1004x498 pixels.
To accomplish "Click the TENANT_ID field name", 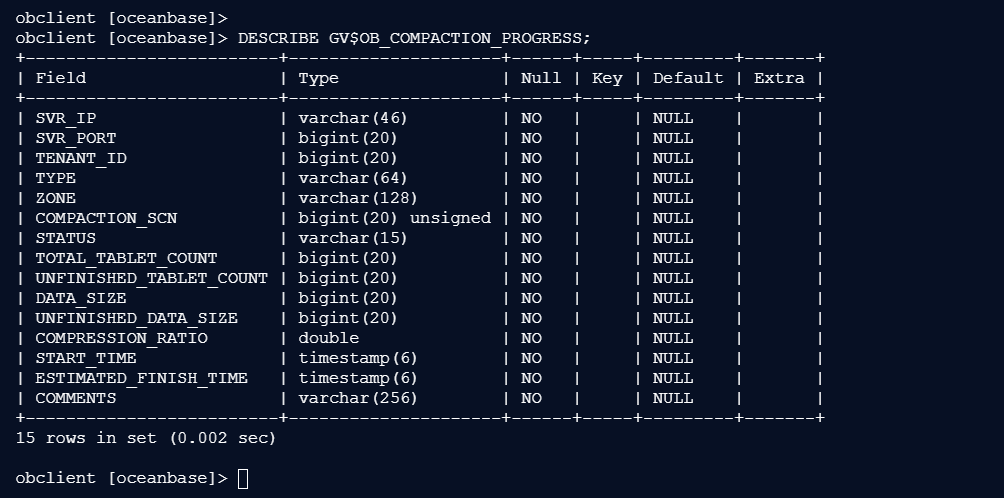I will pyautogui.click(x=81, y=158).
